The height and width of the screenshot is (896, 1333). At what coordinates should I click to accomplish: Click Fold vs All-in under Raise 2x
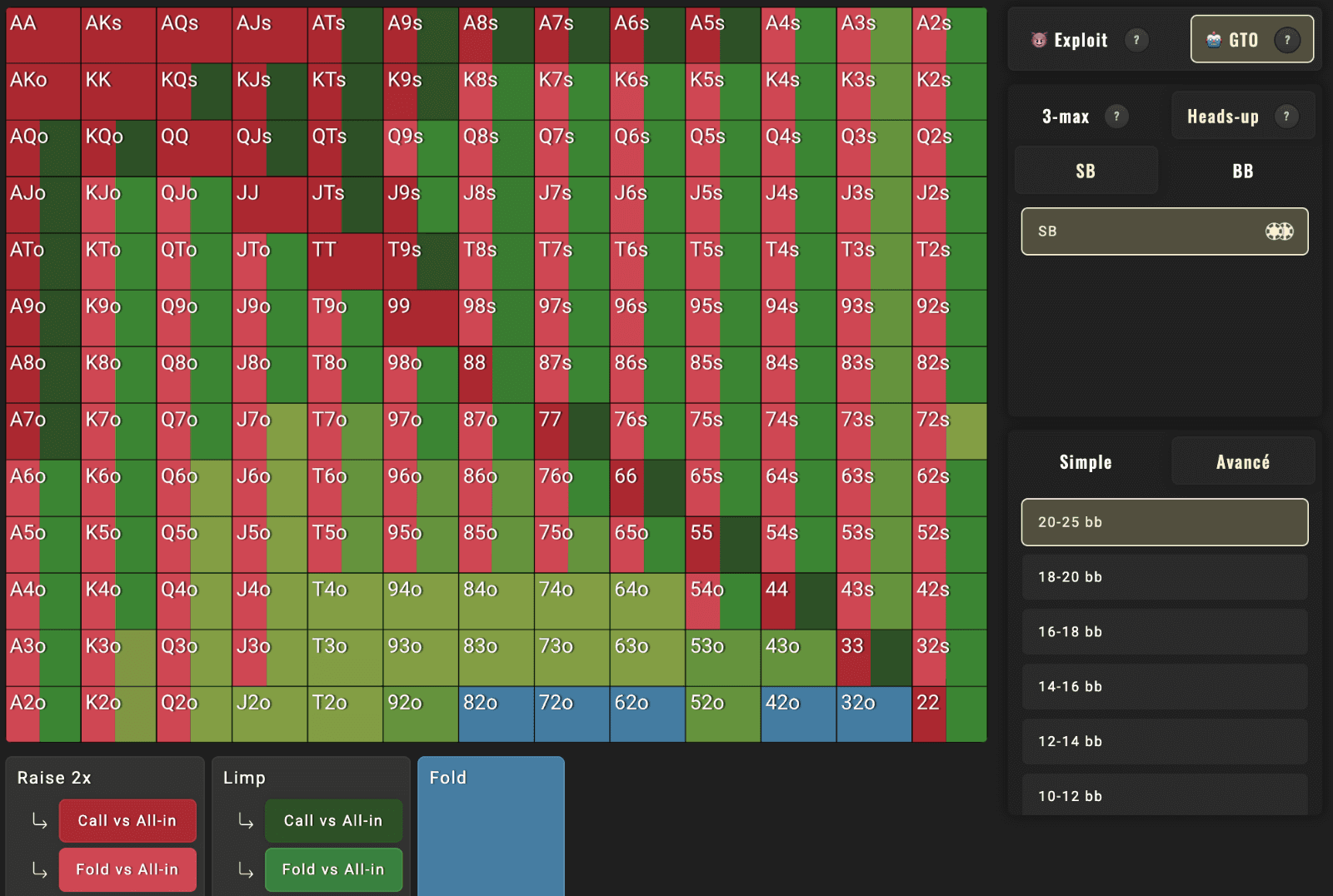point(127,869)
